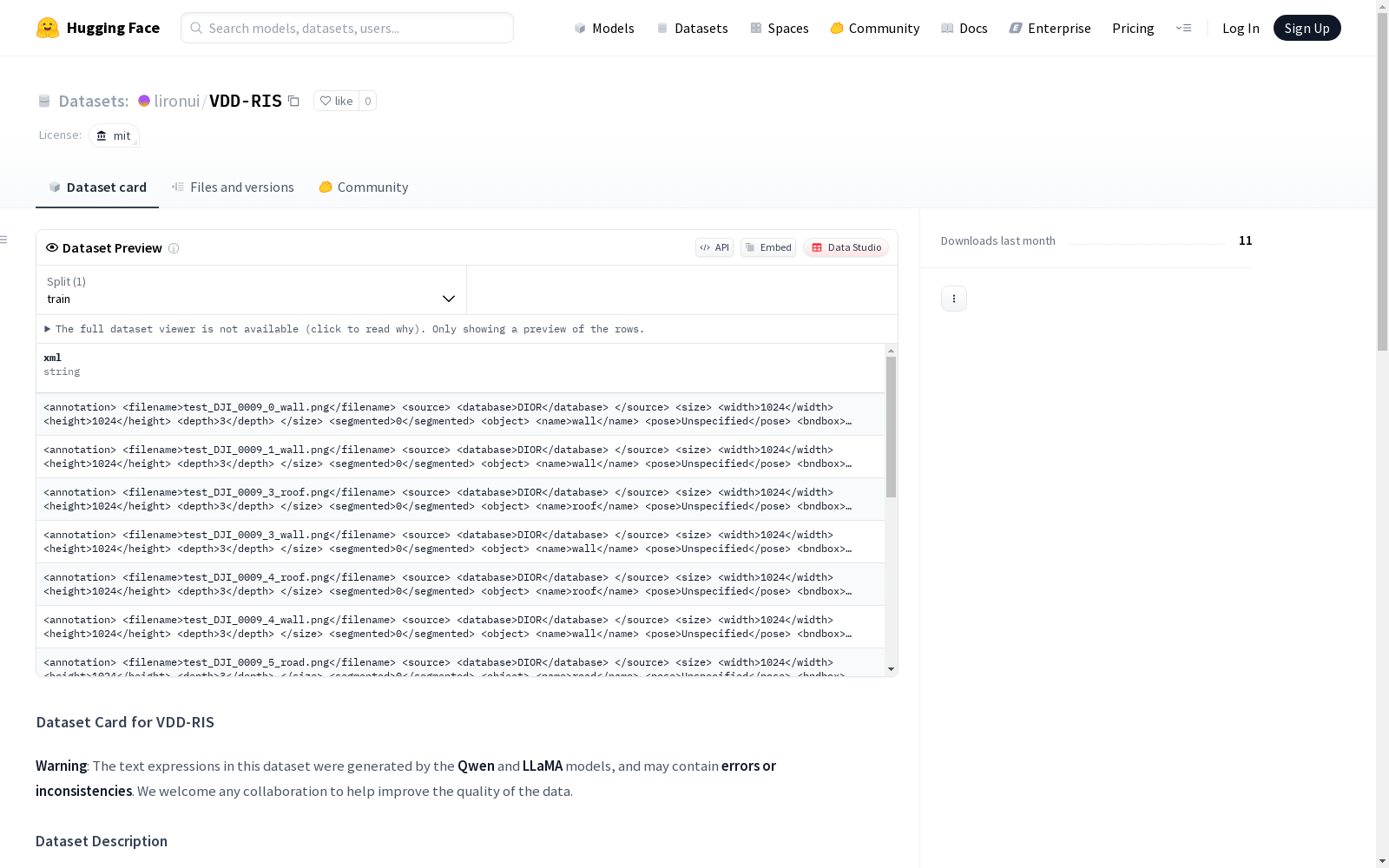Click the Dataset Description heading
1389x868 pixels.
(102, 841)
